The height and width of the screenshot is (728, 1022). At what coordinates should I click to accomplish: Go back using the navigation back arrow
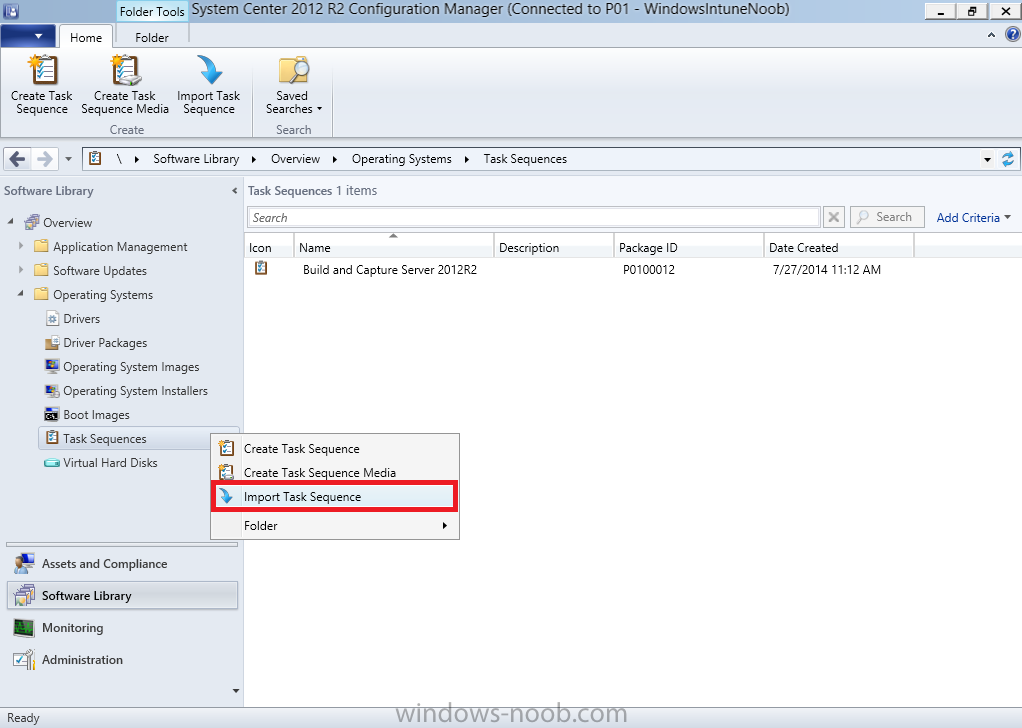[18, 159]
